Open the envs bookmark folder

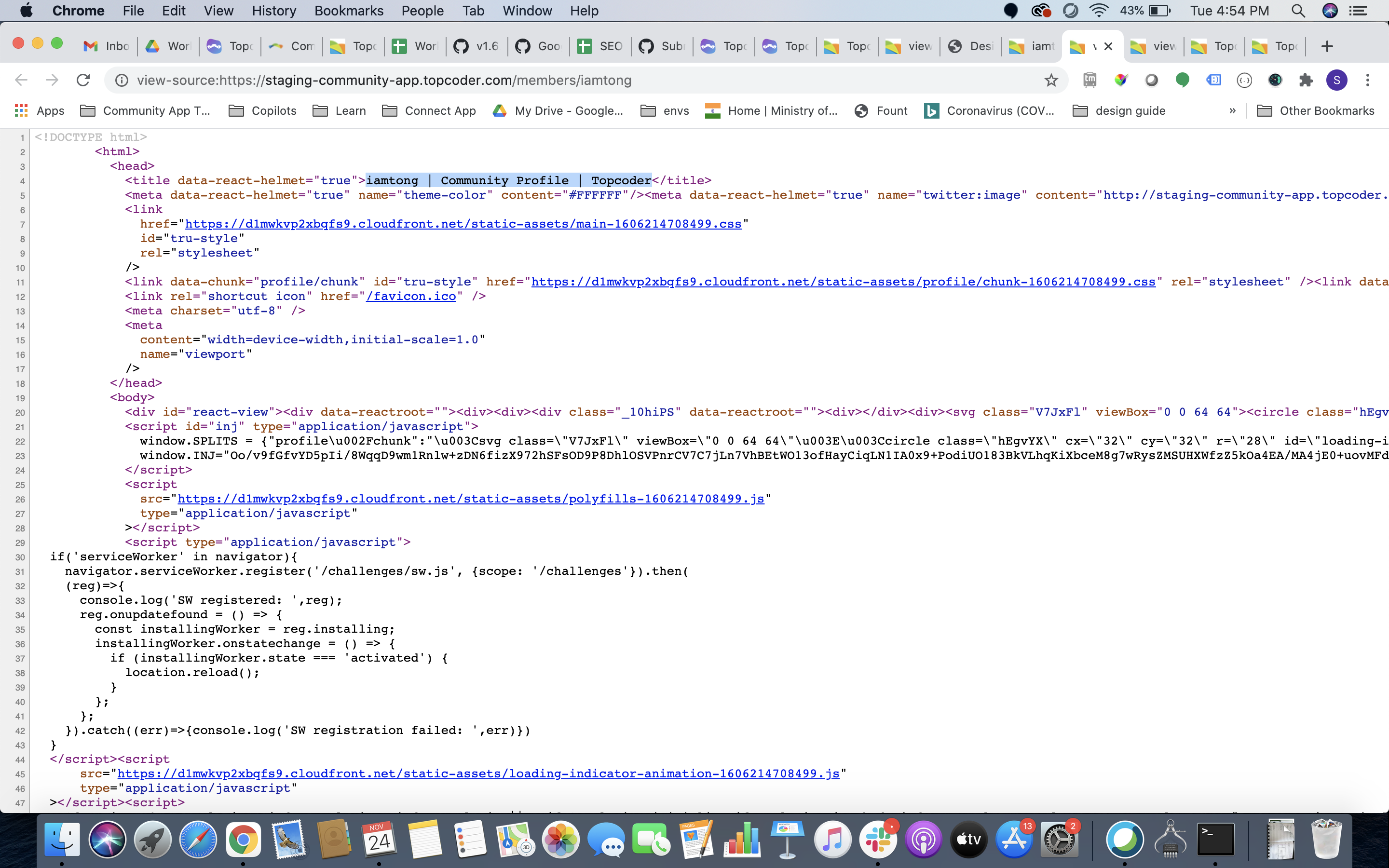665,110
